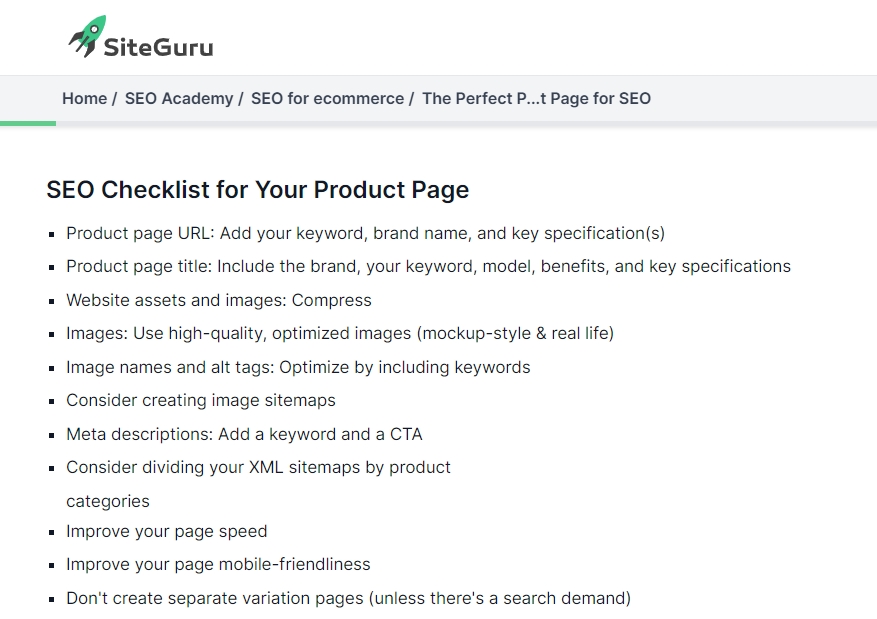Click the Product page title checklist item
Image resolution: width=877 pixels, height=619 pixels.
coord(428,266)
